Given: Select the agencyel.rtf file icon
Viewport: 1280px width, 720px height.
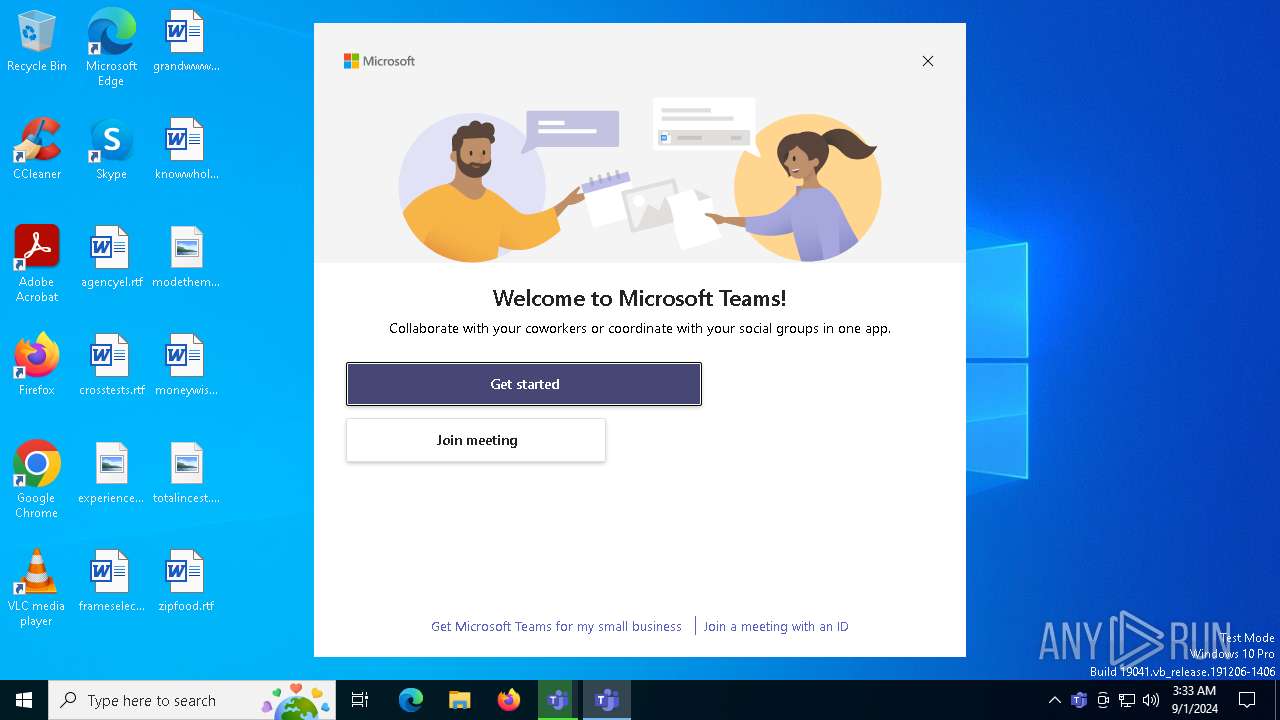Looking at the screenshot, I should point(111,258).
